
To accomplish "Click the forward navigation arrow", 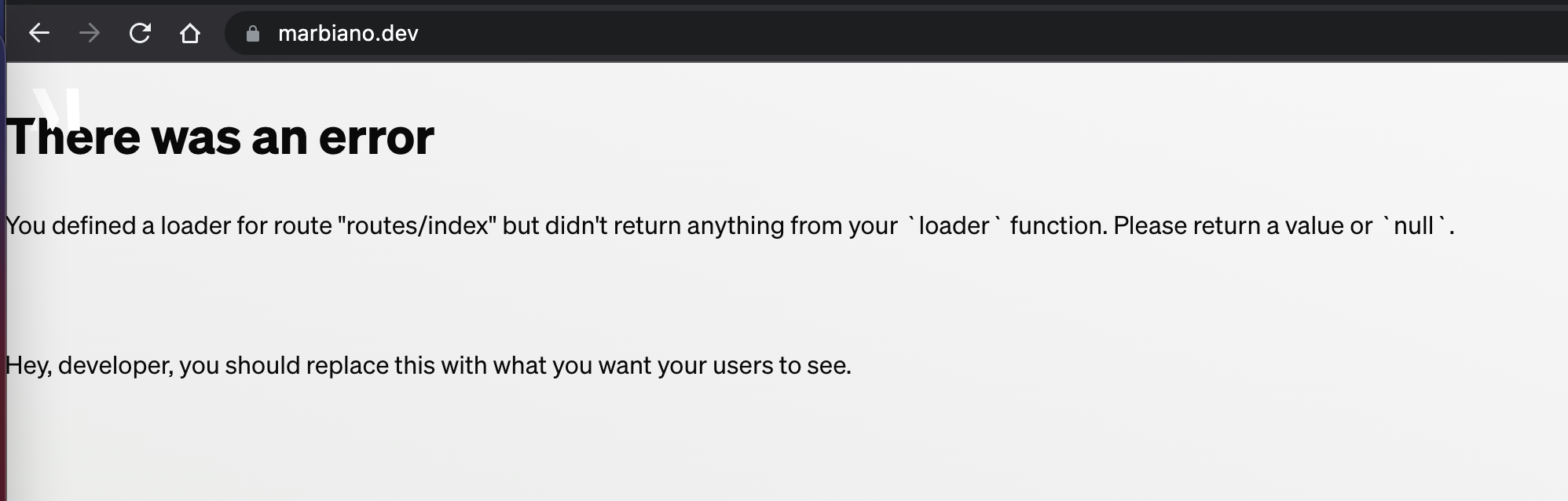I will tap(90, 33).
